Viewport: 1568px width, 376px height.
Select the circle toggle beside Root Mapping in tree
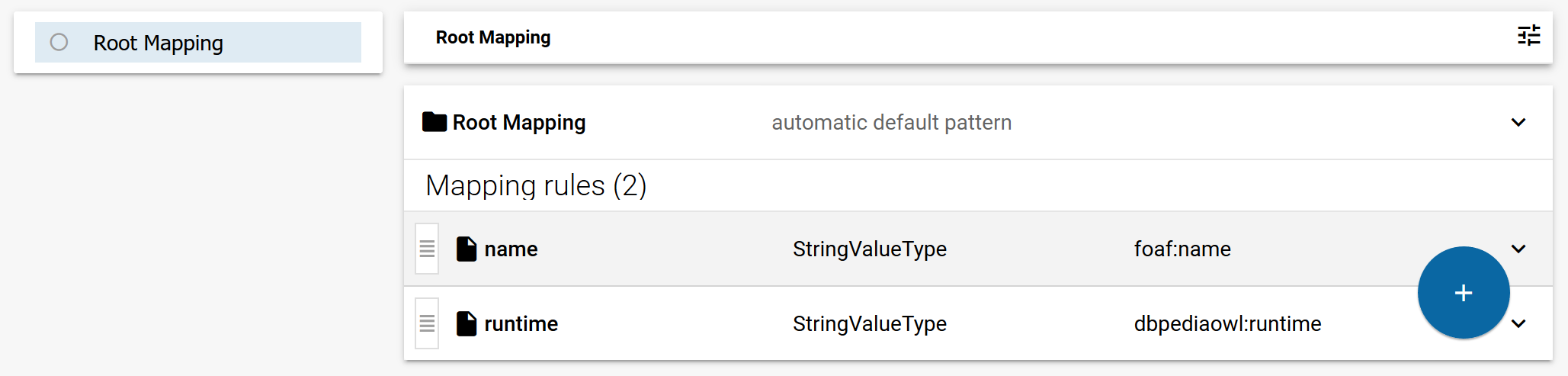click(59, 43)
